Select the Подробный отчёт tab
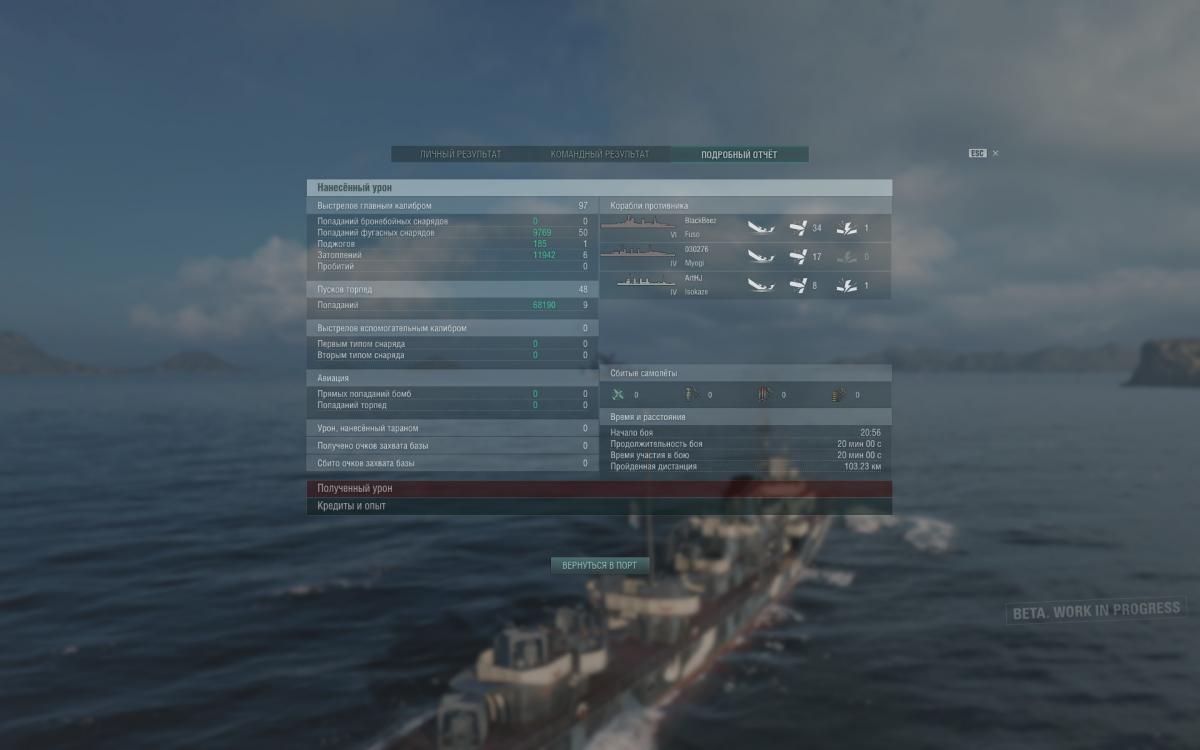Viewport: 1200px width, 750px height. [x=739, y=155]
